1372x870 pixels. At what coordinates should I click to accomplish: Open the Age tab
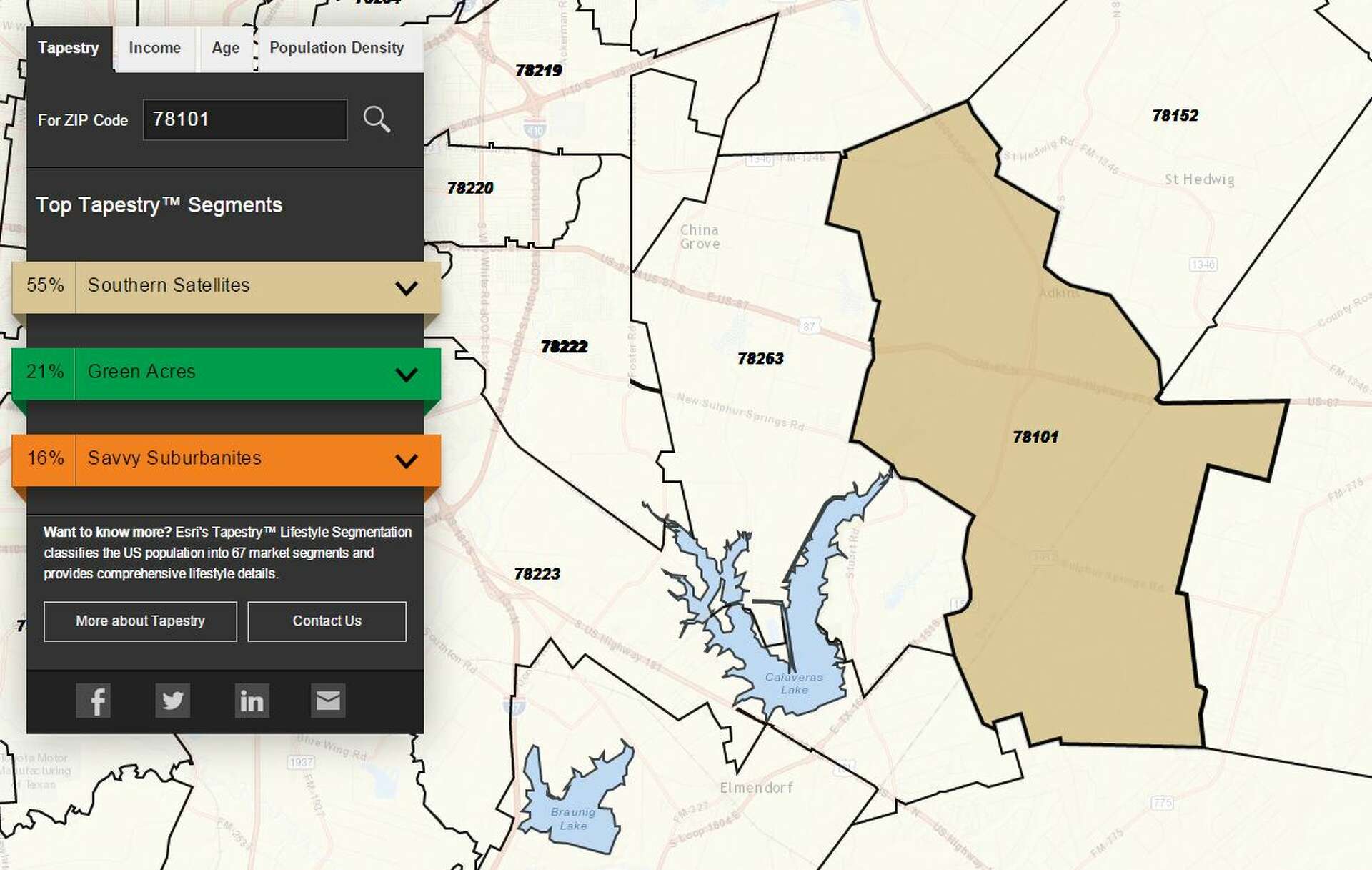point(226,49)
